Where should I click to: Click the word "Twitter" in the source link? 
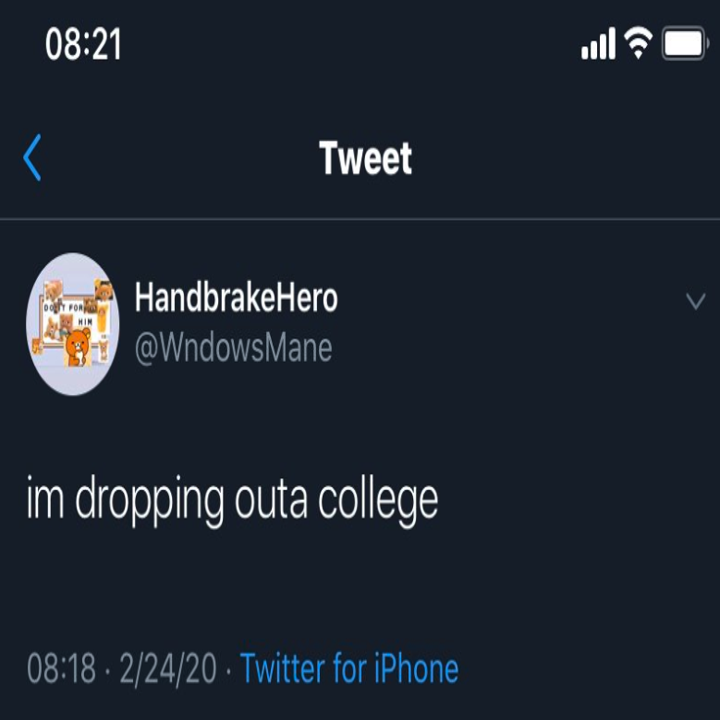click(291, 668)
